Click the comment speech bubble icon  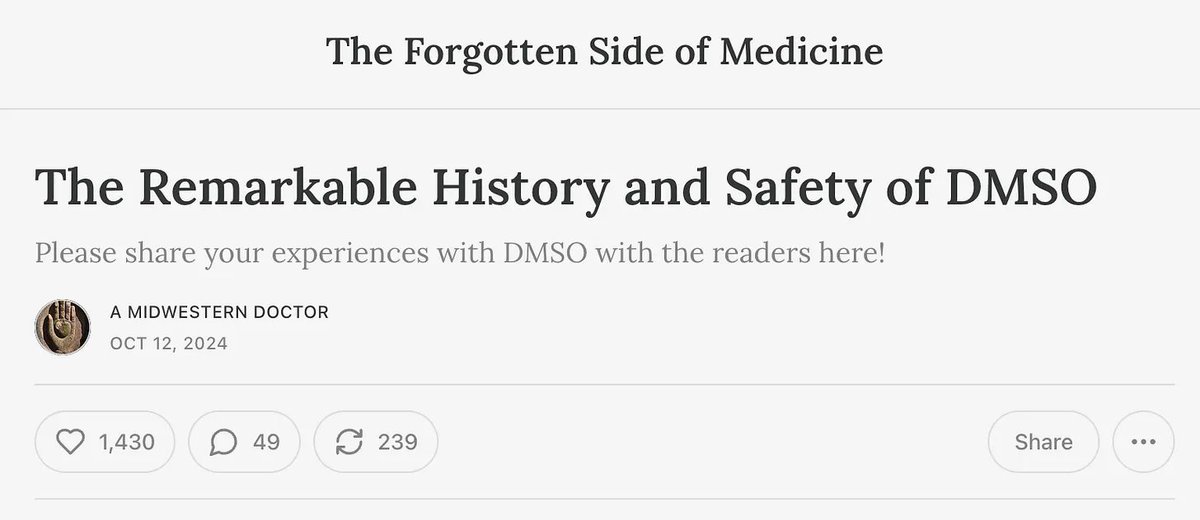[222, 441]
